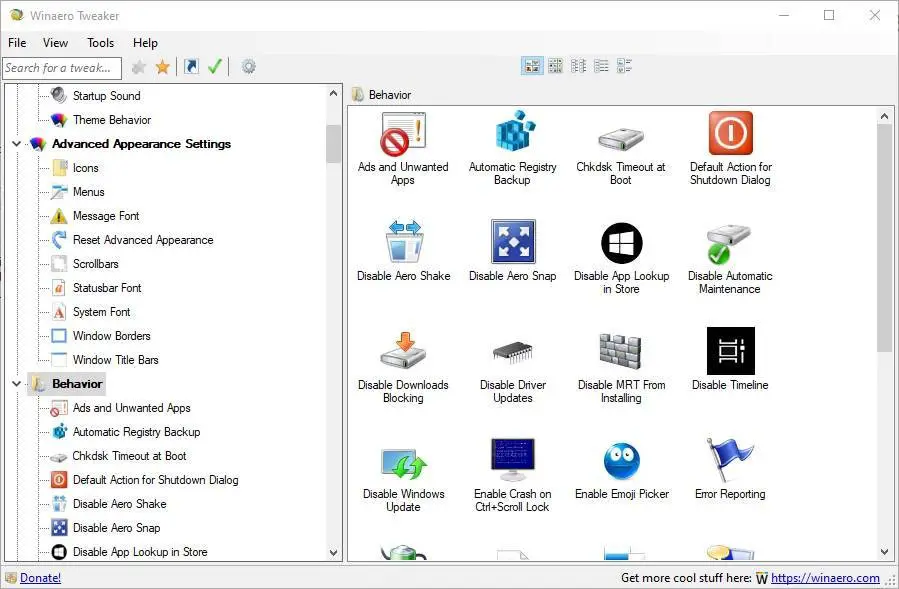
Task: Open Disable App Lookup in Store tile
Action: [622, 258]
